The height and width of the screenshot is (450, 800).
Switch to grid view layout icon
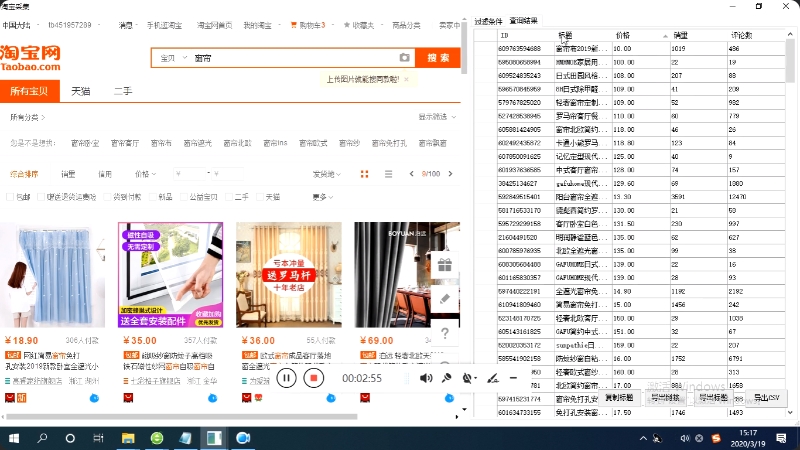[x=364, y=173]
